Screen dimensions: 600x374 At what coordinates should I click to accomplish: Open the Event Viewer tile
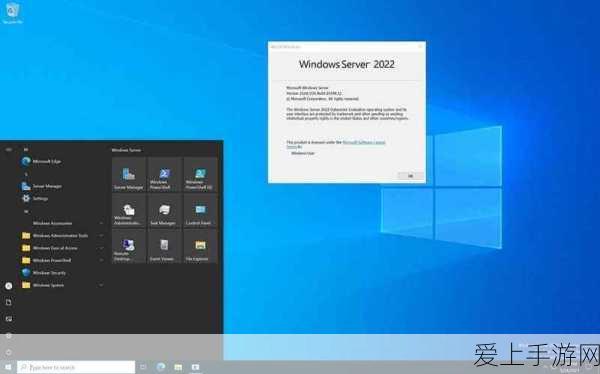coord(164,246)
